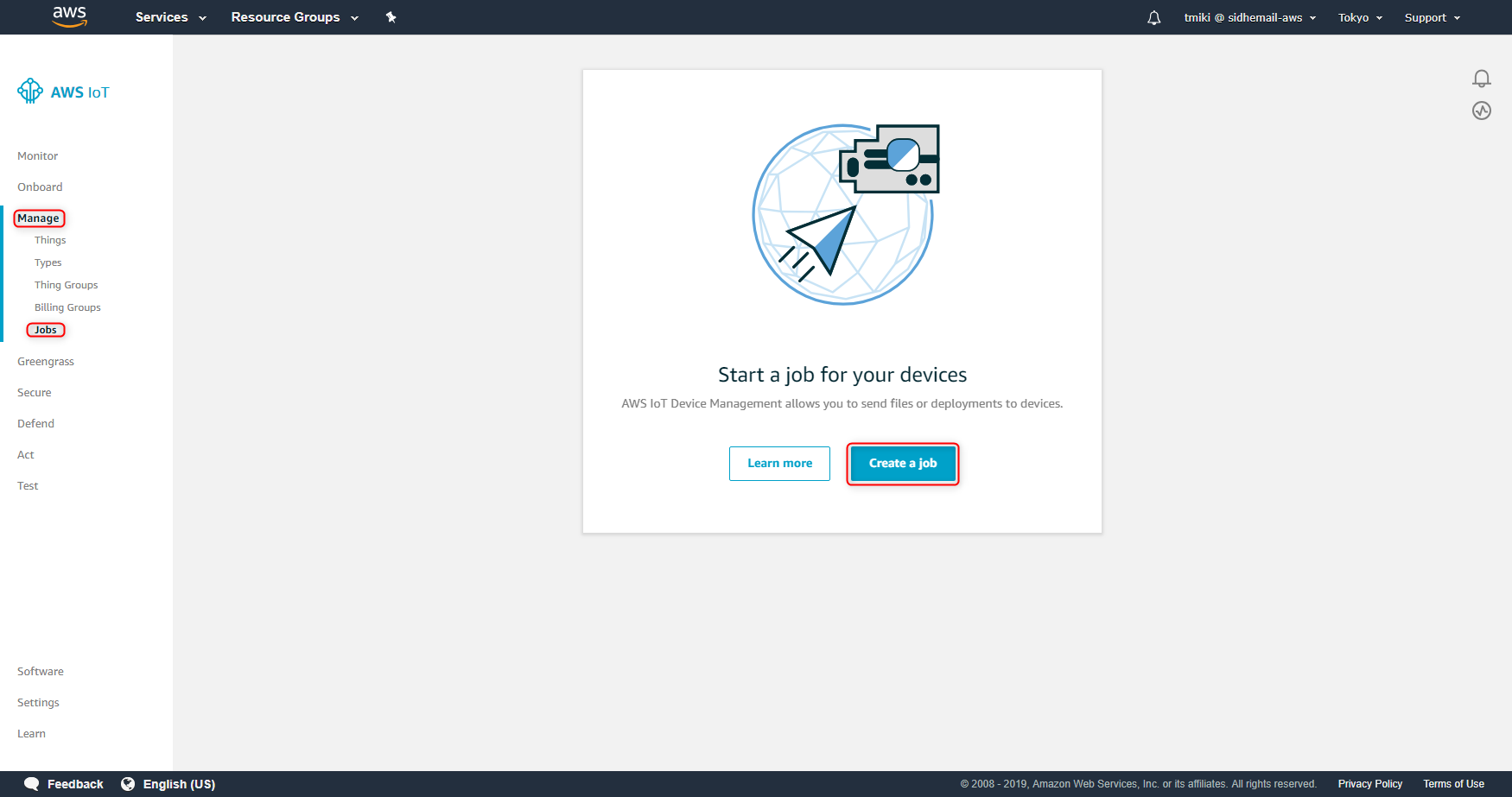Open the top bar notifications bell

coord(1153,17)
